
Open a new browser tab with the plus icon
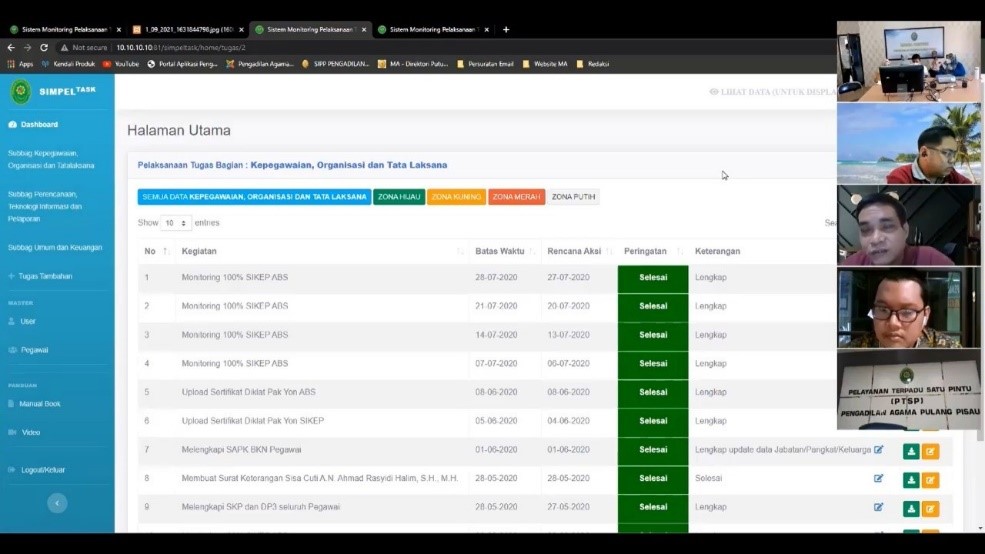506,30
